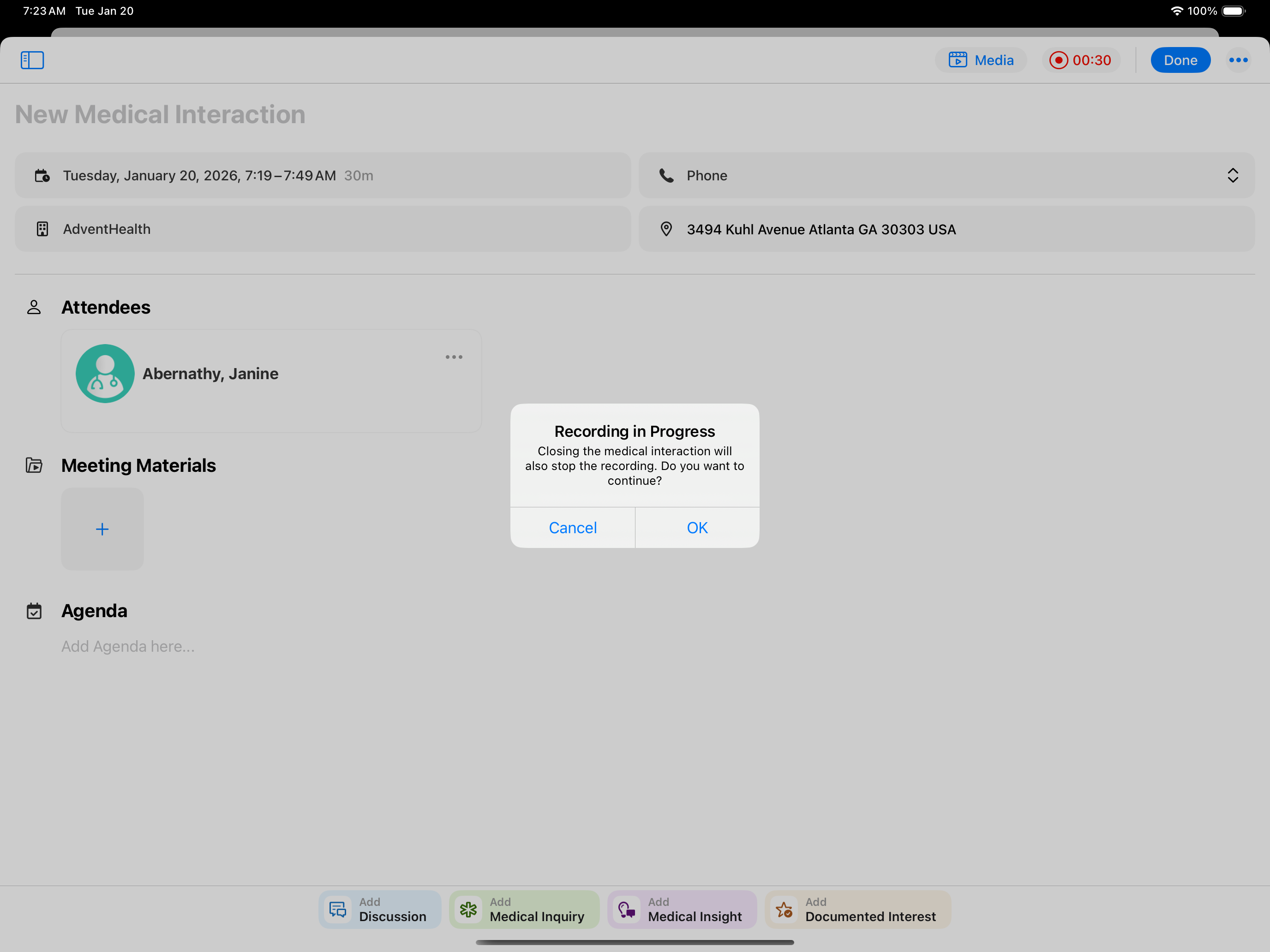The height and width of the screenshot is (952, 1270).
Task: Click the Agenda placeholder text field
Action: pos(128,646)
